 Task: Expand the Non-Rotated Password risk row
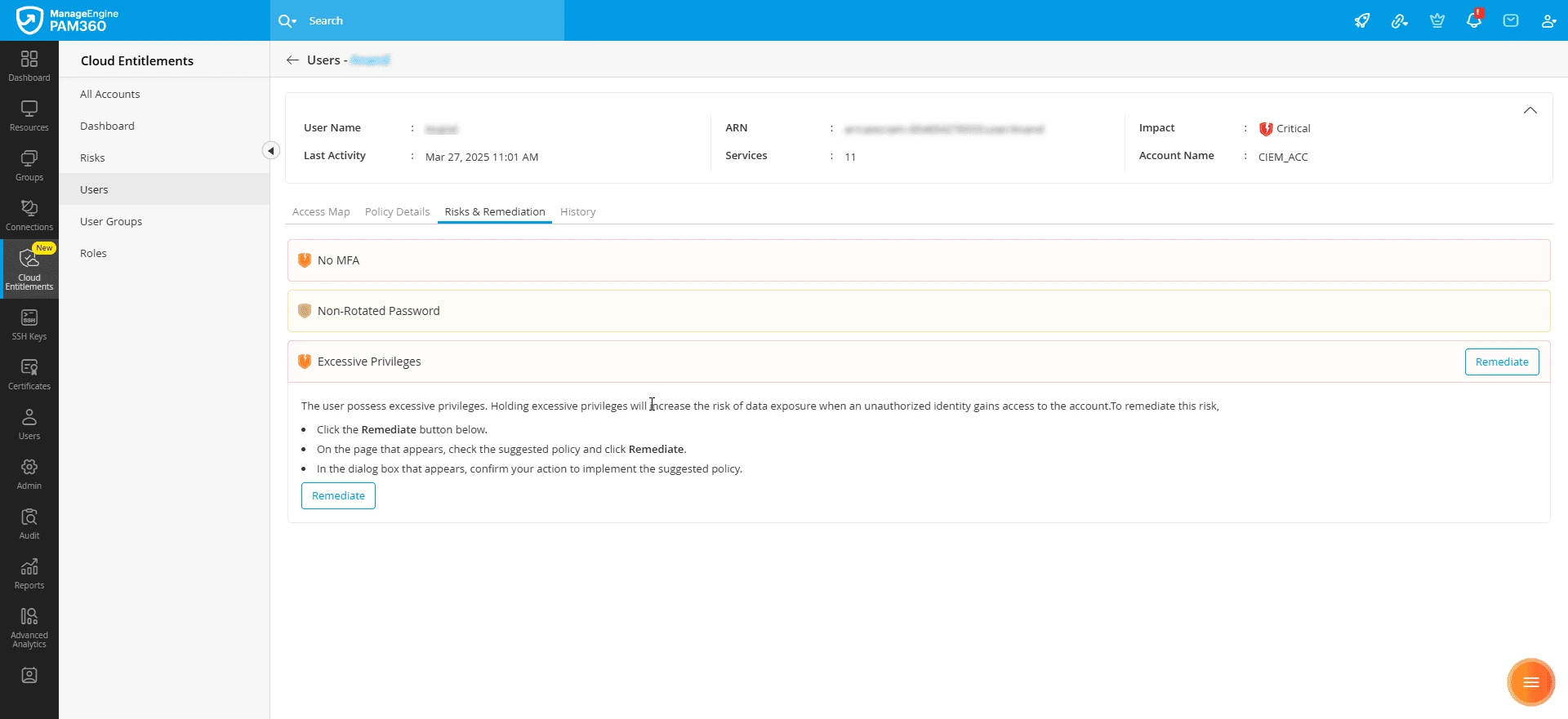pyautogui.click(x=919, y=311)
